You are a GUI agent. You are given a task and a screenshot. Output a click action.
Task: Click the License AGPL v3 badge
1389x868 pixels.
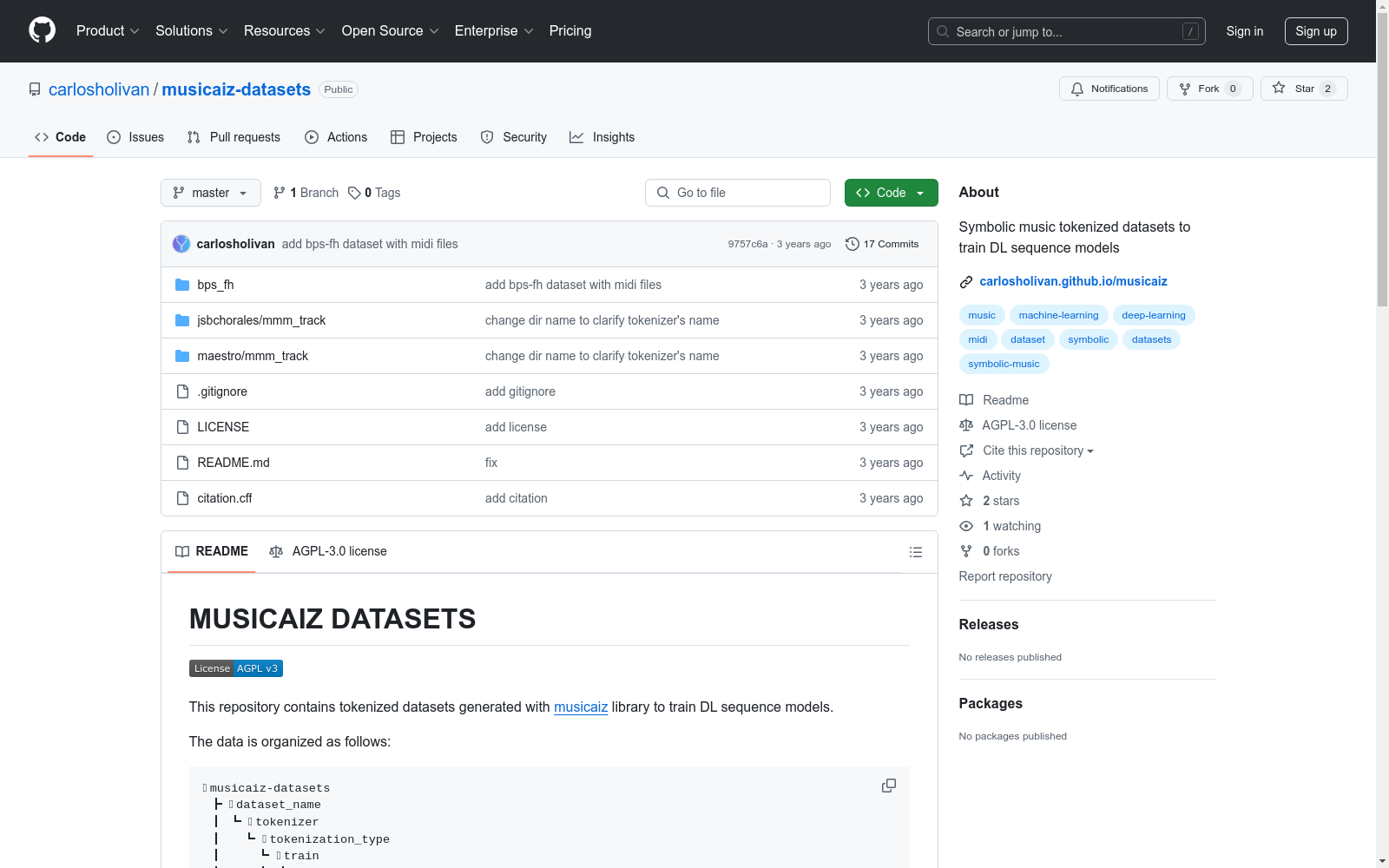pyautogui.click(x=236, y=668)
